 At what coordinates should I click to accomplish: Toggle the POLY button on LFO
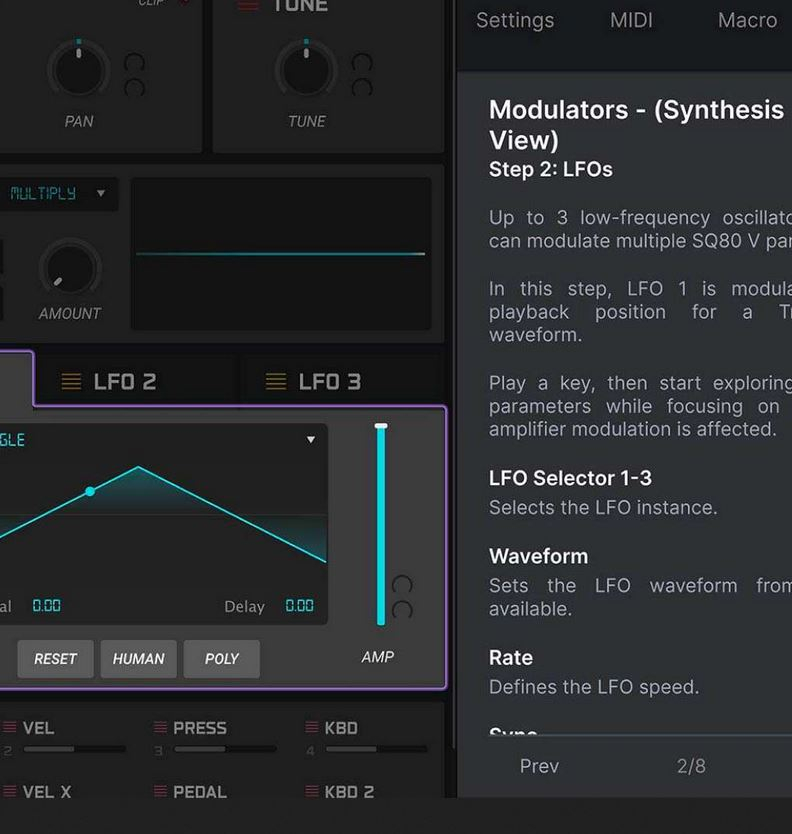(222, 659)
